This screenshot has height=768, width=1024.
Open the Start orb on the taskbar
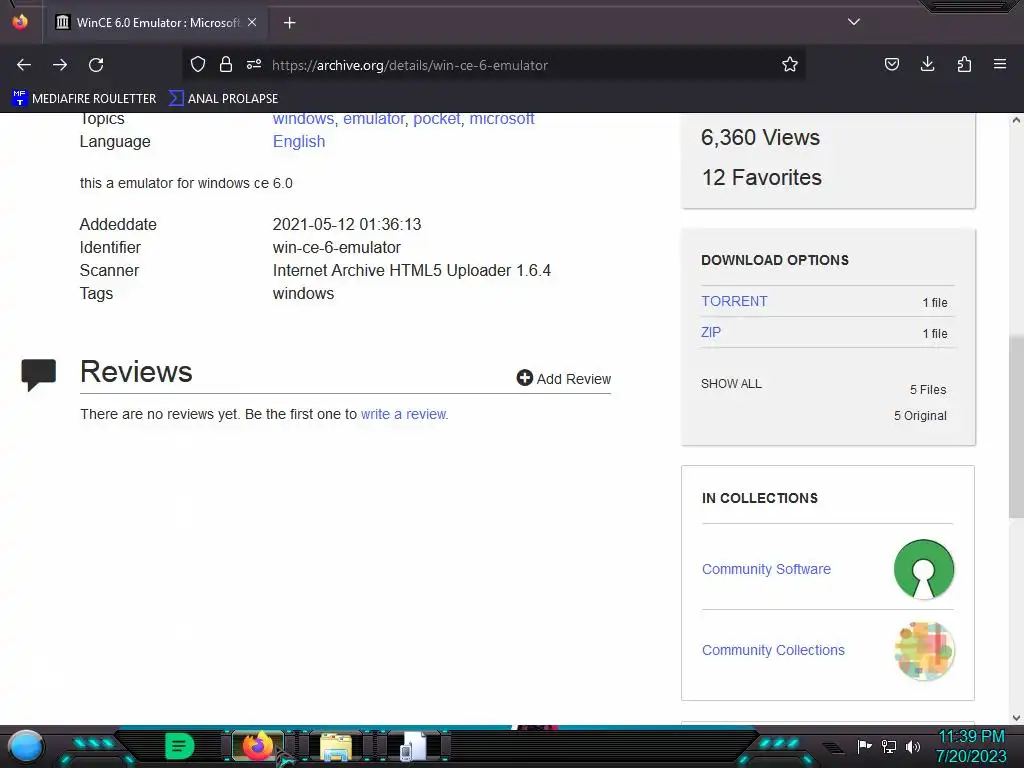[26, 746]
